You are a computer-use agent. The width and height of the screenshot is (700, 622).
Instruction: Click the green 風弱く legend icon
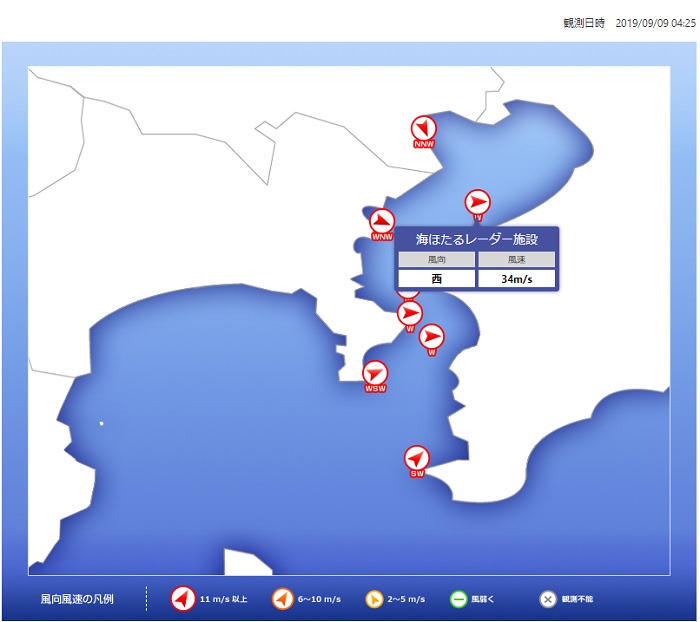459,599
